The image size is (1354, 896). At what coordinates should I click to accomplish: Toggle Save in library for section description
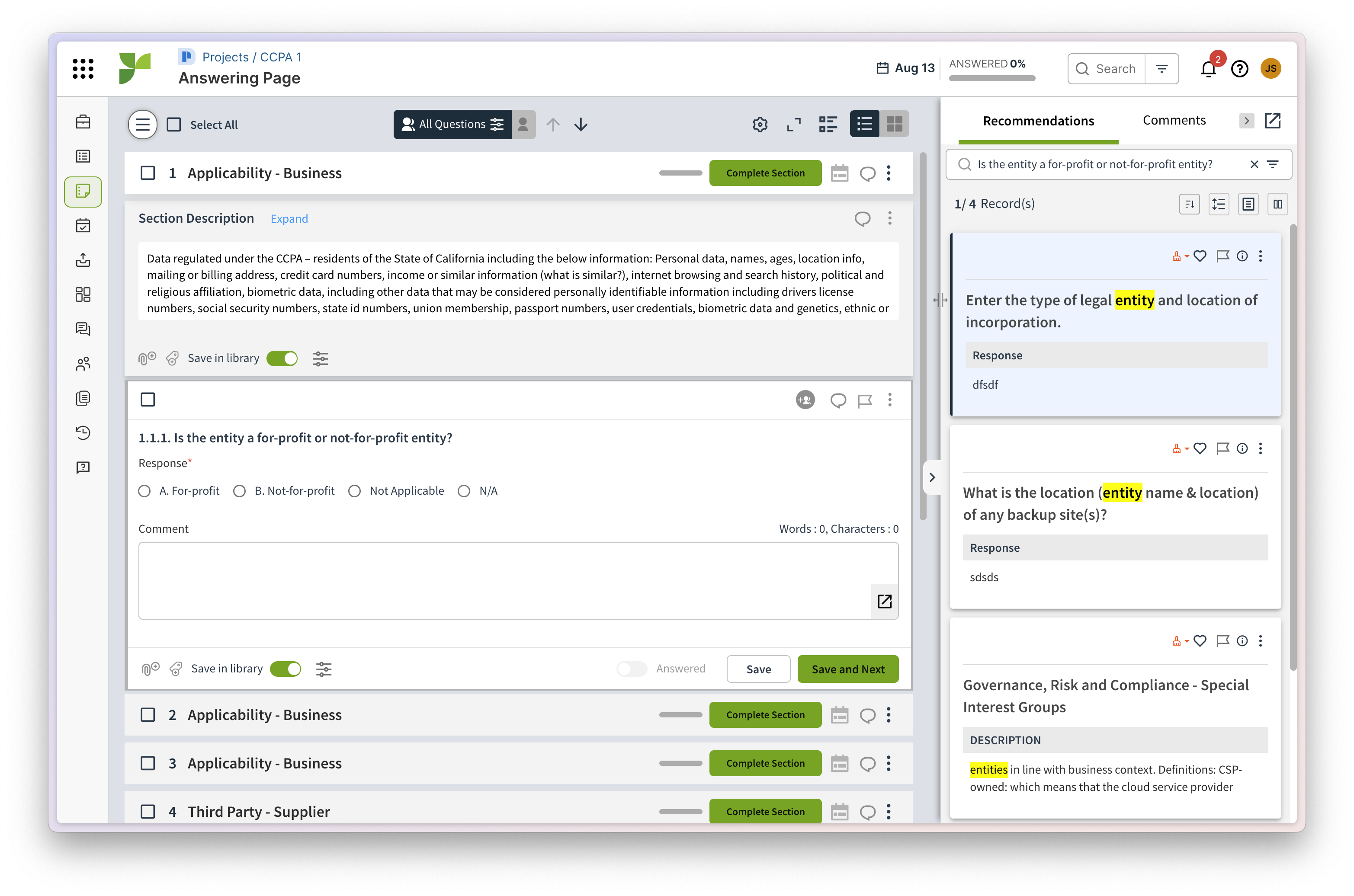coord(282,358)
